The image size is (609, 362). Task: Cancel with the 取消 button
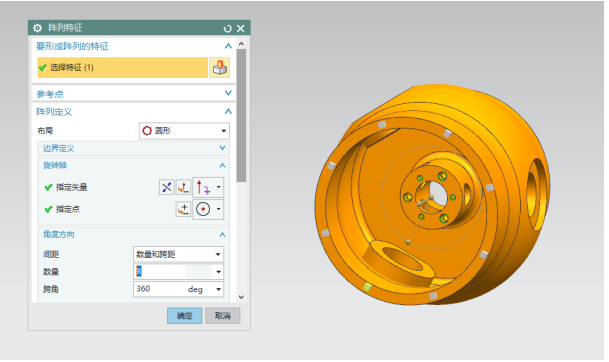(x=223, y=316)
